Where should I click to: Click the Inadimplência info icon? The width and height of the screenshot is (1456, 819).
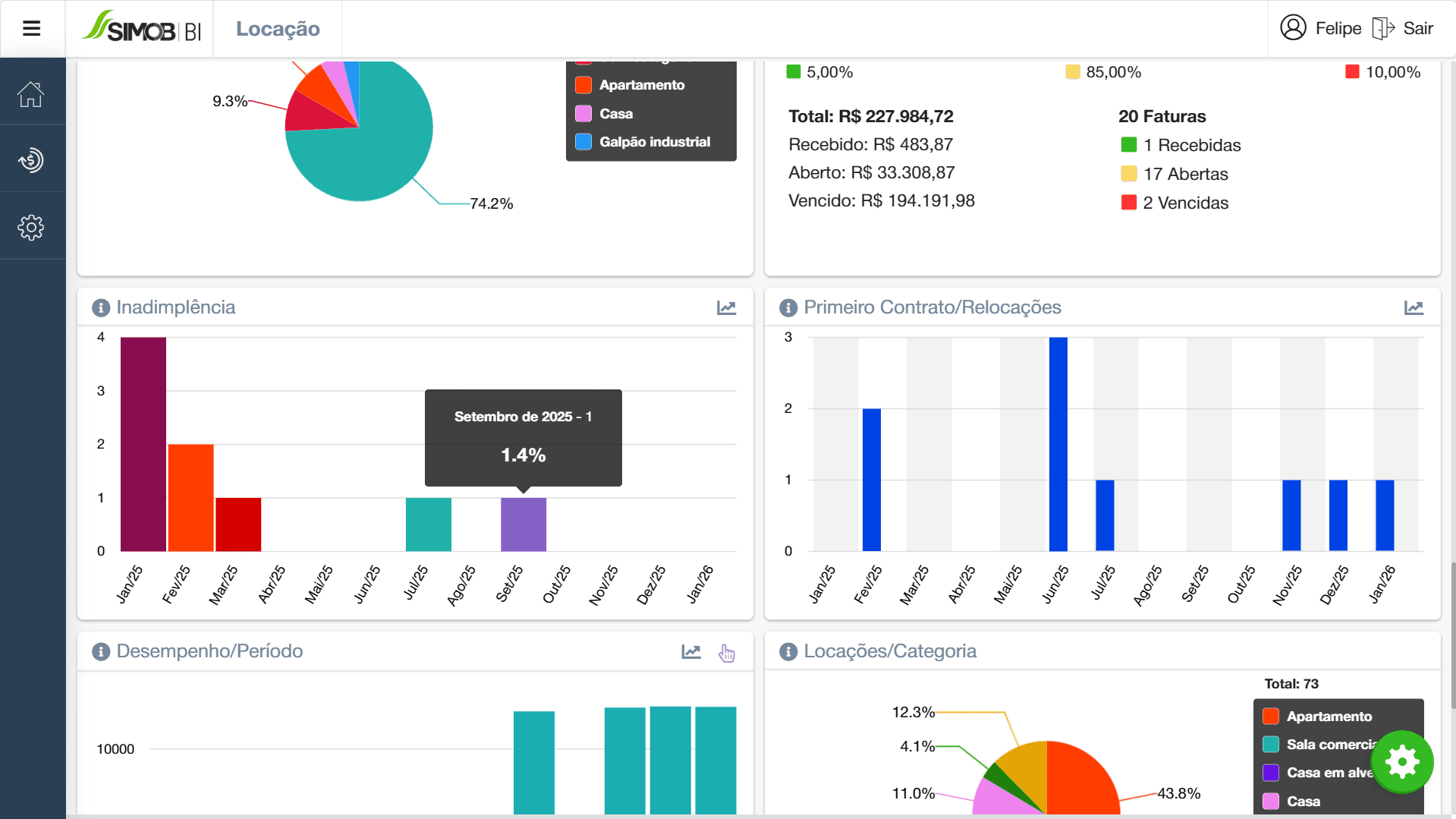pos(101,307)
